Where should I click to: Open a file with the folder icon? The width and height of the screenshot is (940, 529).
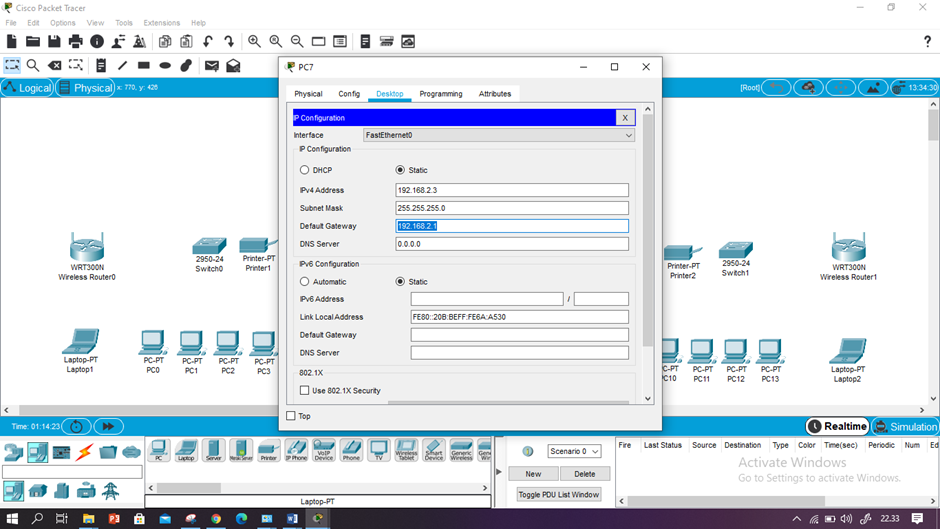33,41
